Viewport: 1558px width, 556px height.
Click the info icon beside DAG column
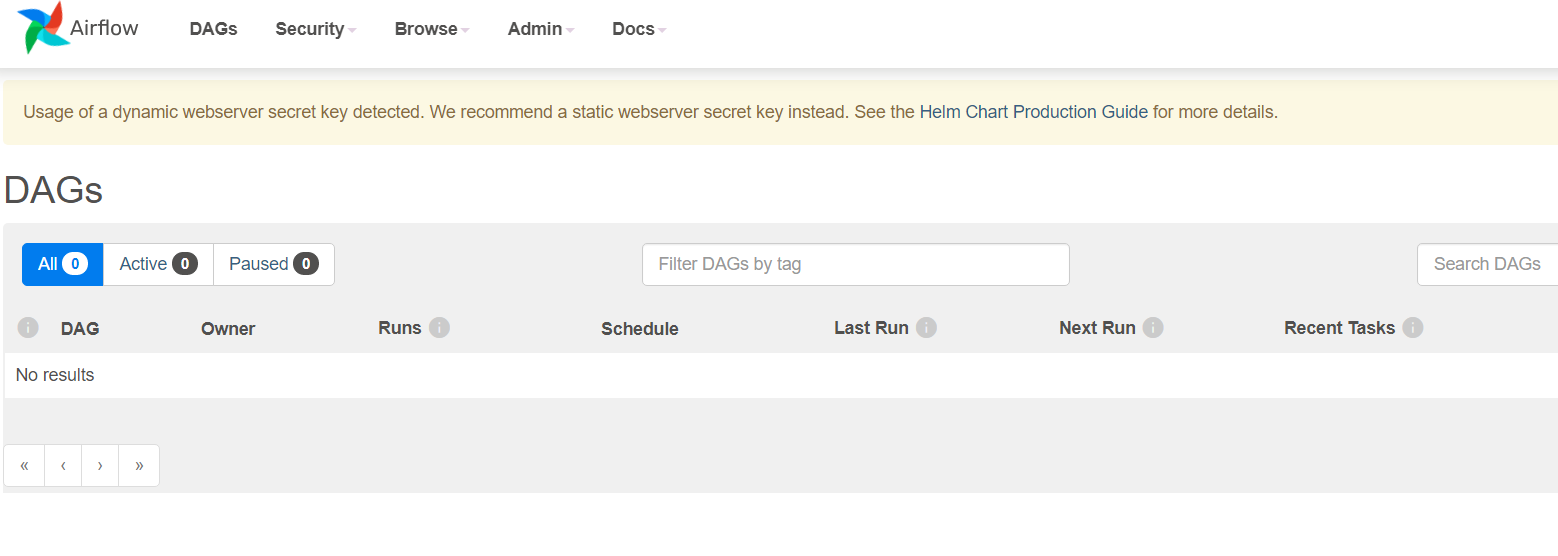click(28, 327)
